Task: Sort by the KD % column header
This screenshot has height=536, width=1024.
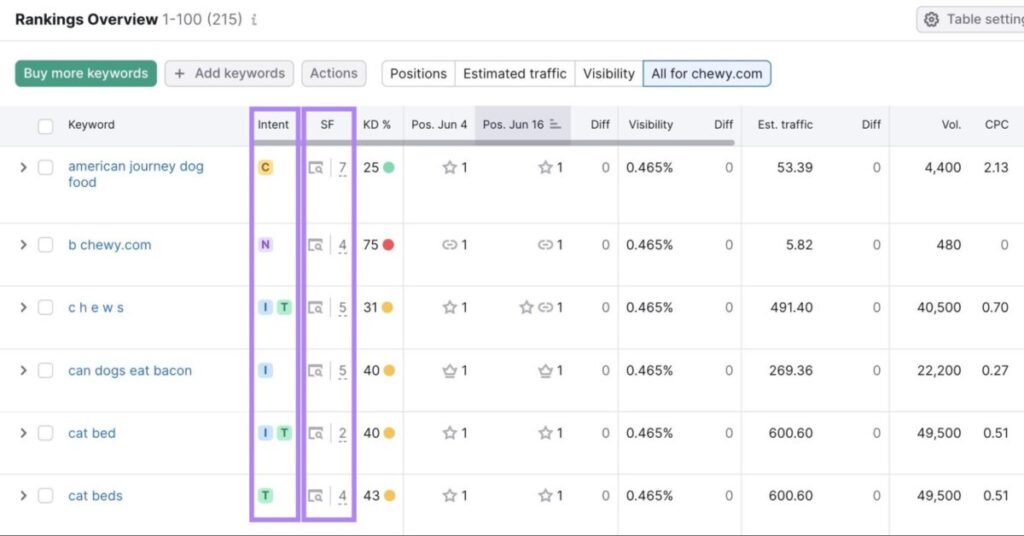Action: (377, 125)
